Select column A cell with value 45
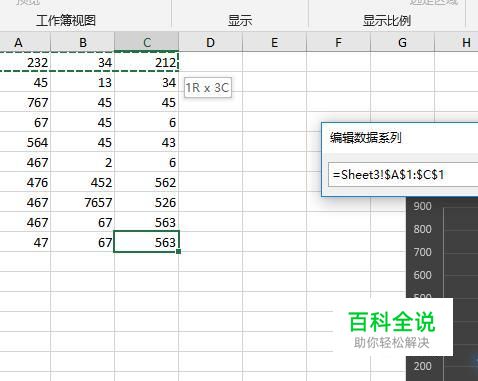478x381 pixels. pyautogui.click(x=25, y=82)
